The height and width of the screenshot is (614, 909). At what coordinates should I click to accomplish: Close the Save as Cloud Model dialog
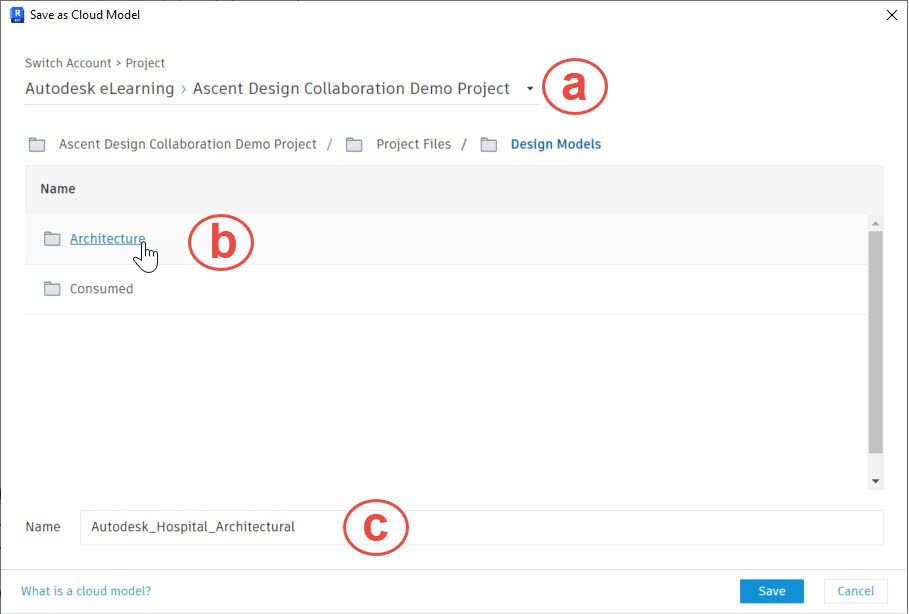pyautogui.click(x=892, y=15)
